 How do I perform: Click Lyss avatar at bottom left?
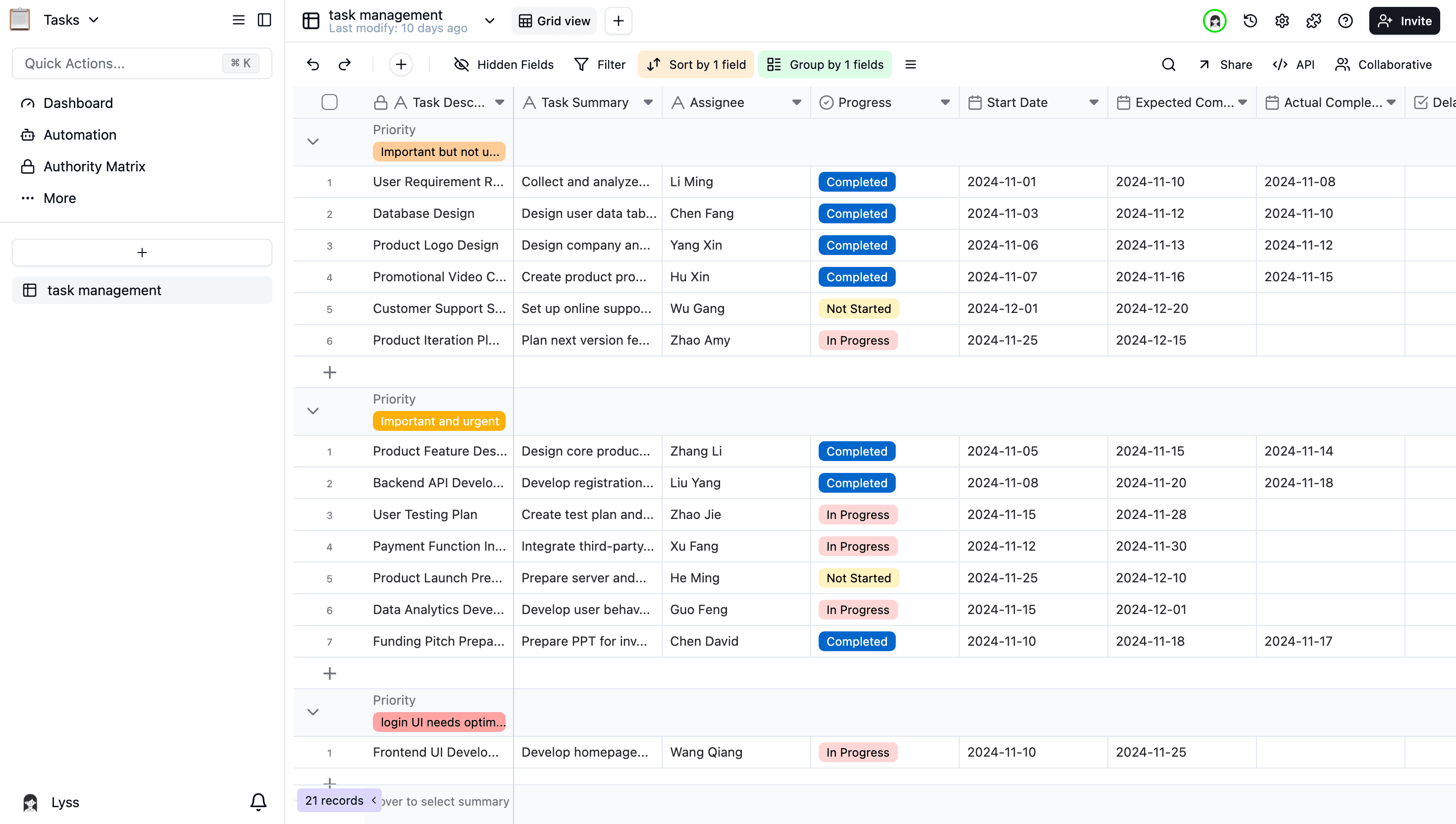tap(30, 802)
